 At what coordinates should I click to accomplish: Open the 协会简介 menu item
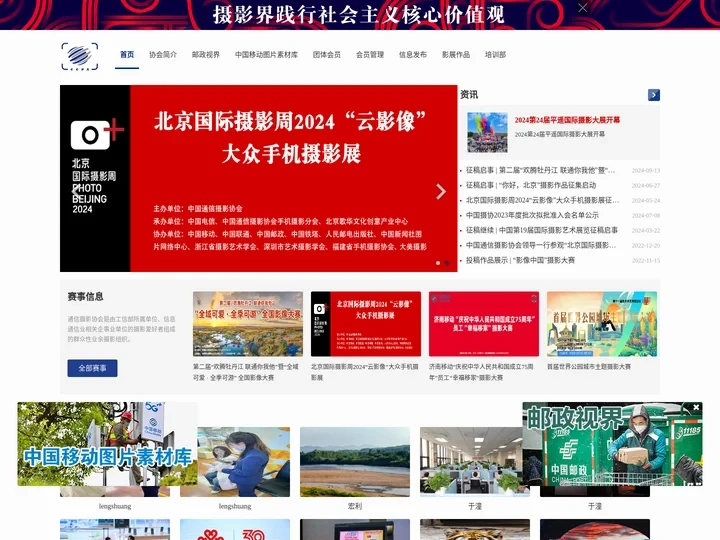(x=163, y=55)
